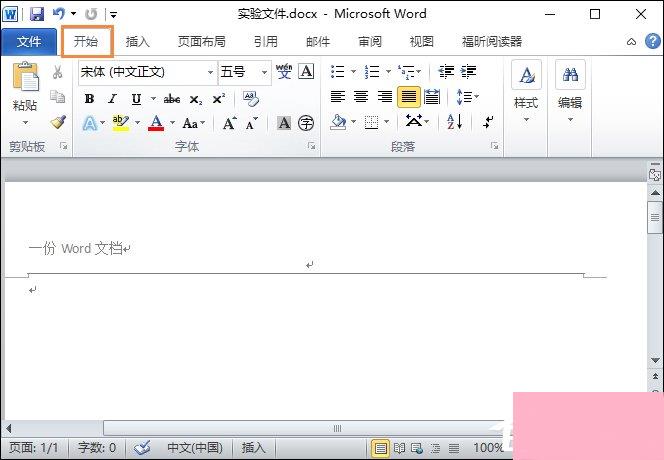The height and width of the screenshot is (460, 664).
Task: Increase paragraph indent
Action: [x=469, y=72]
